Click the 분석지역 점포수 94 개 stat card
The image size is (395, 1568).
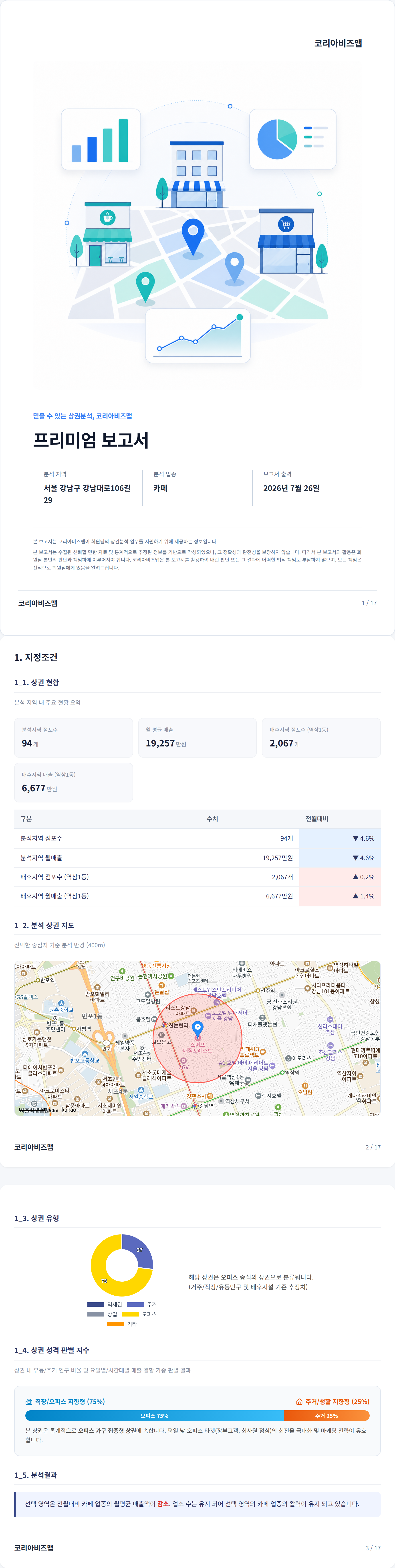pyautogui.click(x=74, y=738)
